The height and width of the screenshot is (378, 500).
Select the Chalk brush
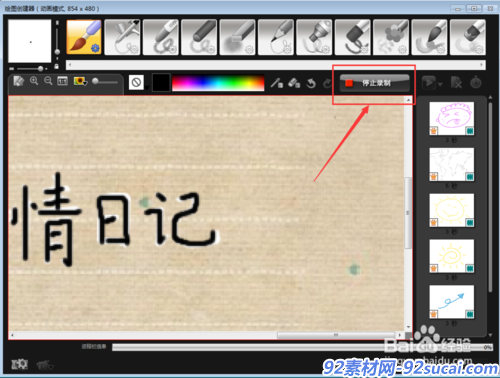237,37
